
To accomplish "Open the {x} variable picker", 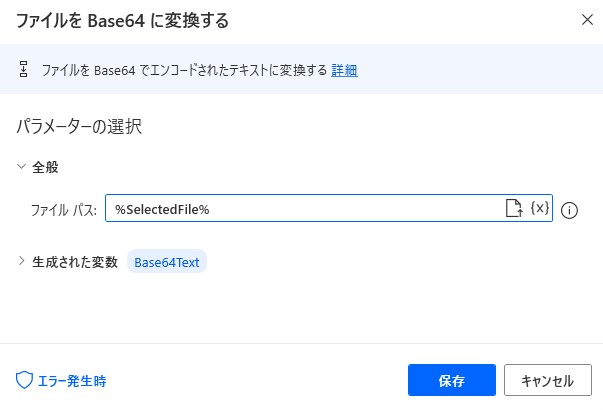I will (x=540, y=208).
